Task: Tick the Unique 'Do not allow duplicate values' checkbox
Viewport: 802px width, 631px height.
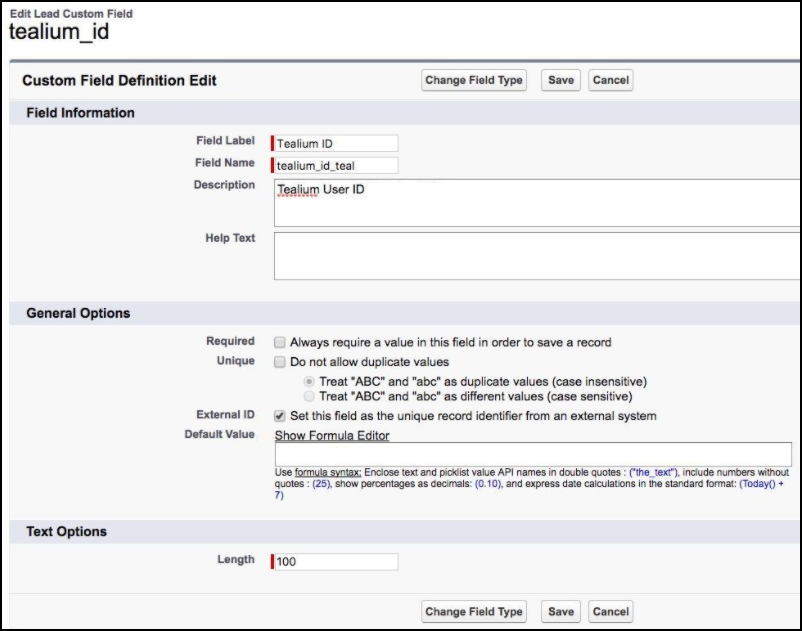Action: click(x=281, y=362)
